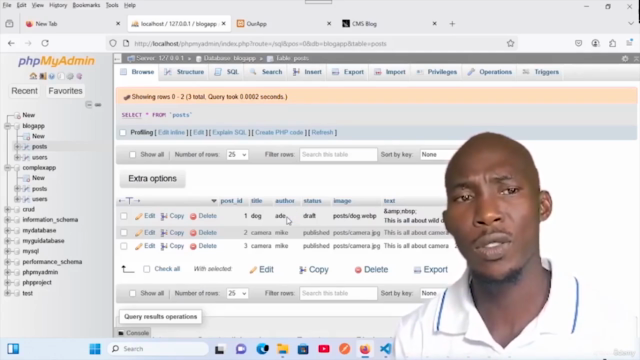Enable the Profiling checkbox

click(x=123, y=133)
